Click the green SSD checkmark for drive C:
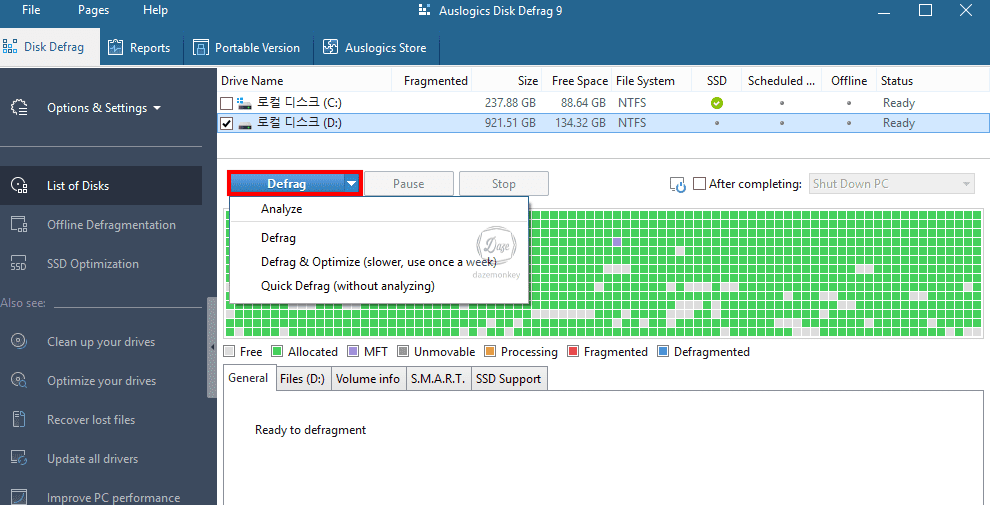The width and height of the screenshot is (990, 505). point(717,103)
